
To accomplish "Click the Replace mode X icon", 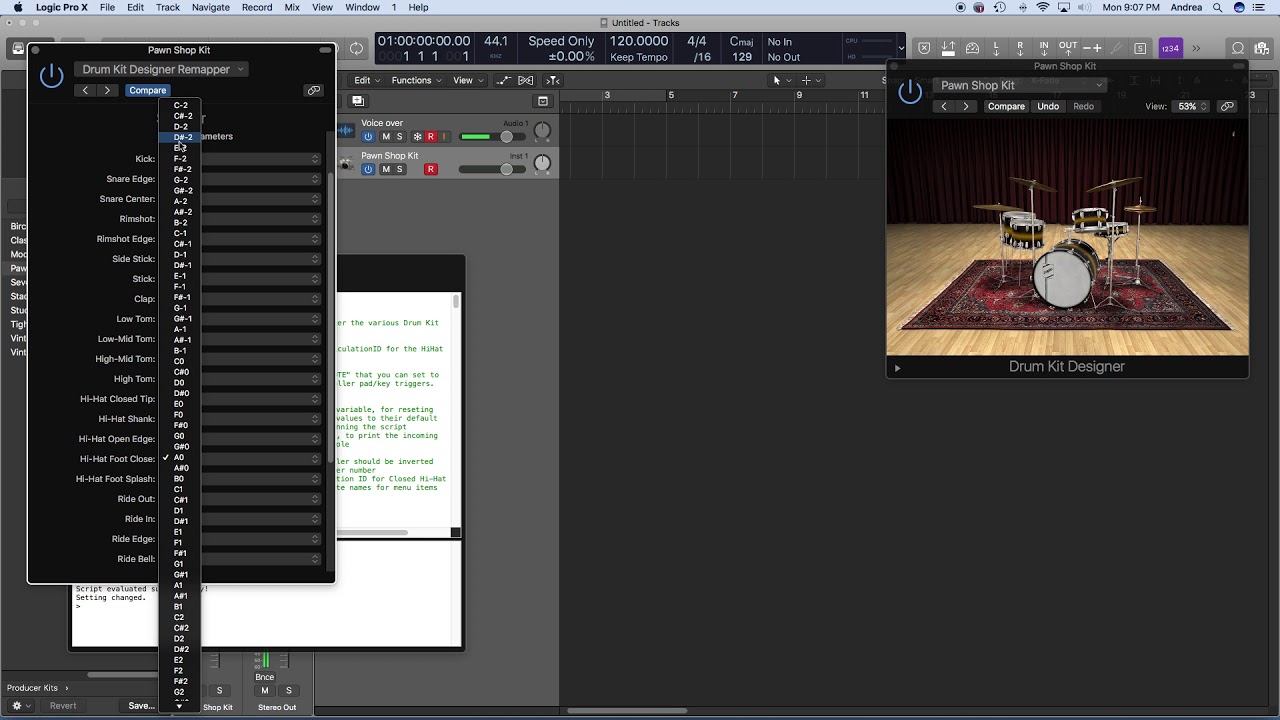I will coord(924,48).
